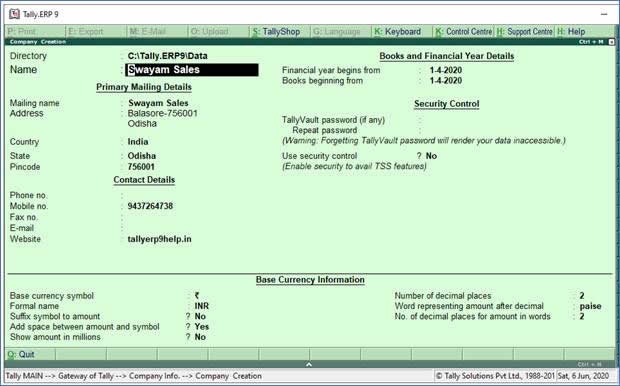620x386 pixels.
Task: Expand the calculator panel up-arrow
Action: tap(309, 364)
